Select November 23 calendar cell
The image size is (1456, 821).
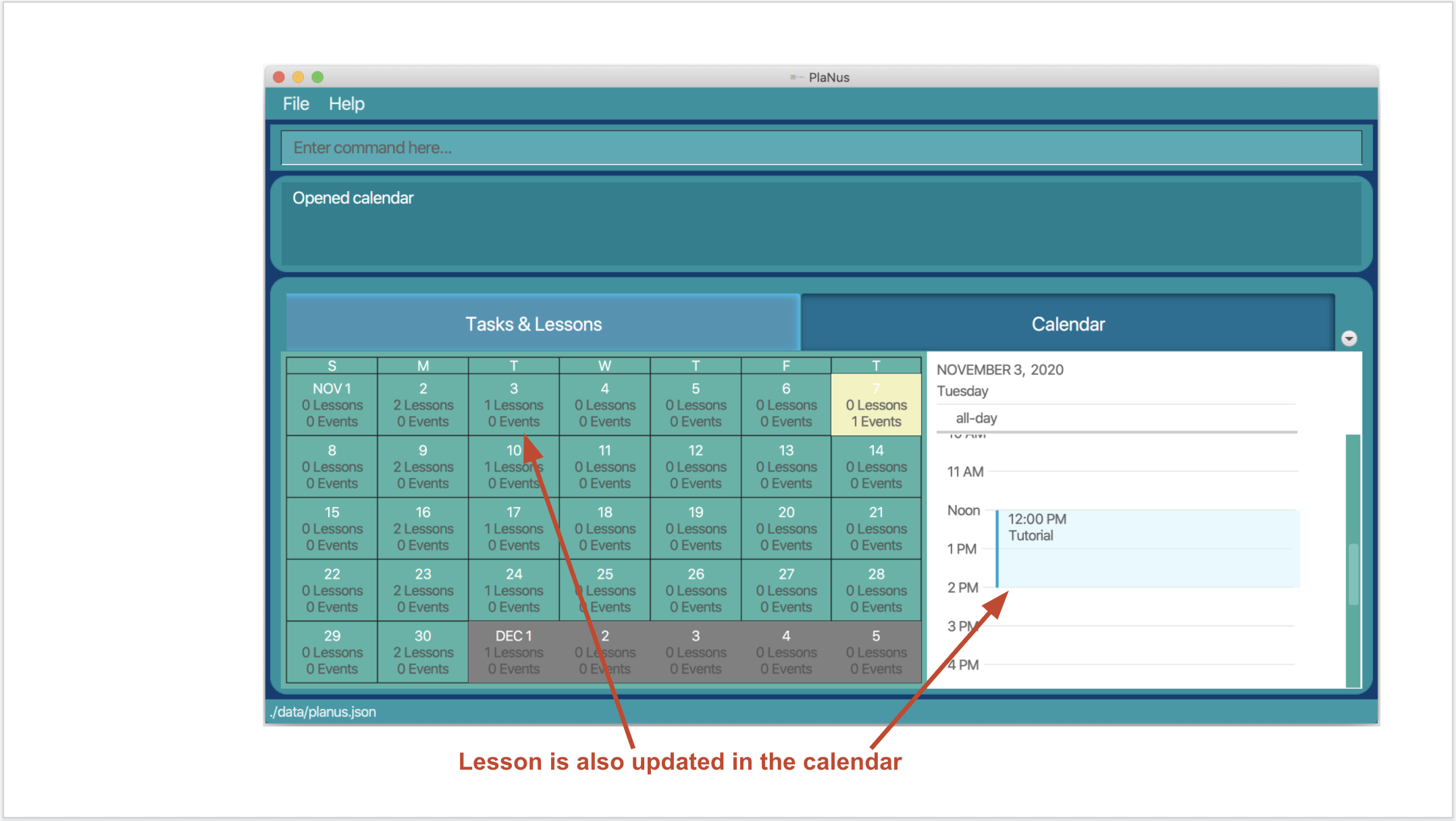(x=423, y=590)
